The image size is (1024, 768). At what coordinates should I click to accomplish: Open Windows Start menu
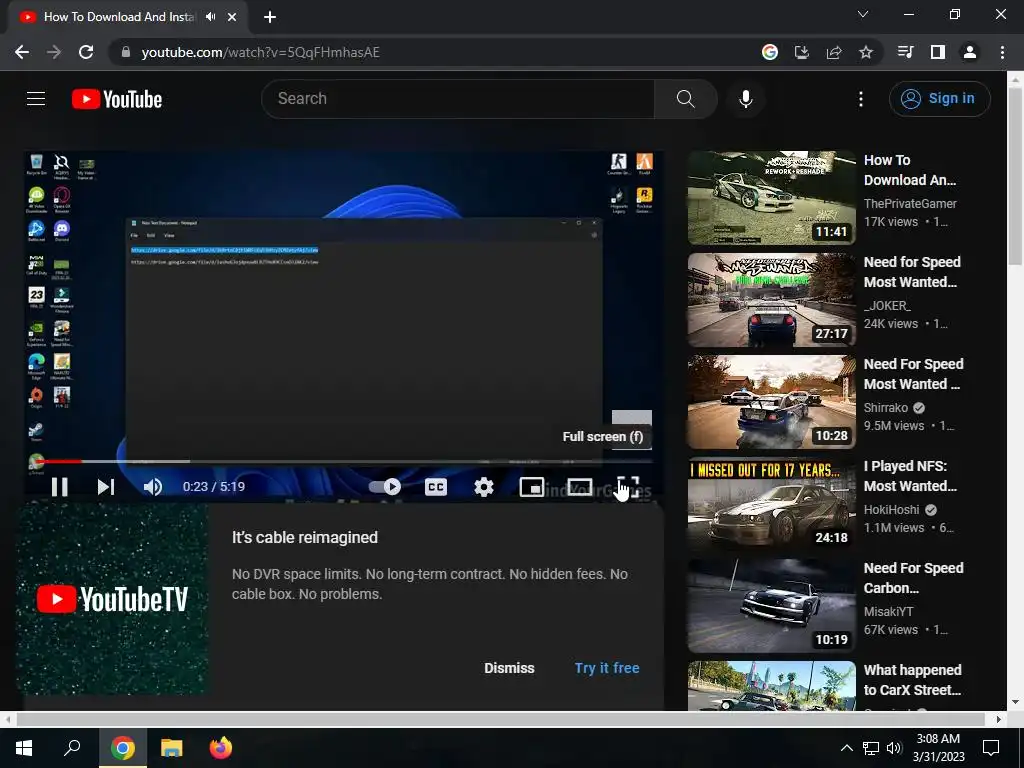click(24, 748)
